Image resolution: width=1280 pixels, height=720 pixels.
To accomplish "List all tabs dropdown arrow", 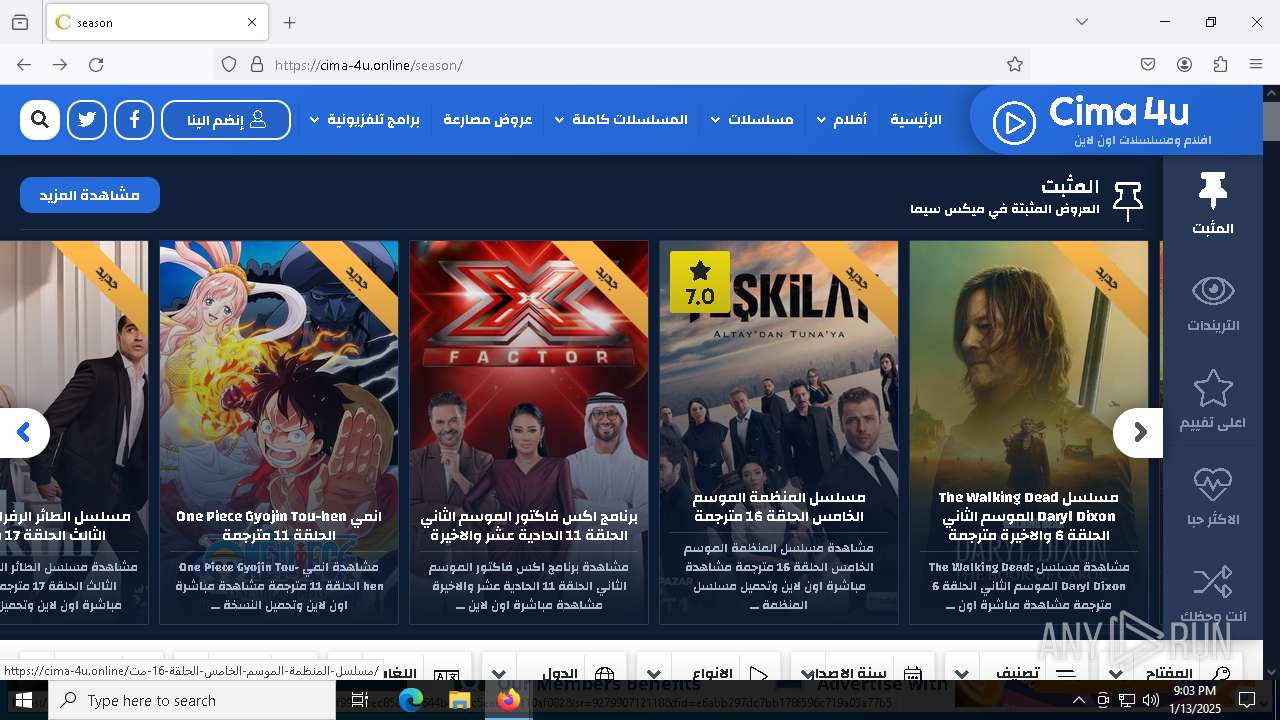I will click(1082, 22).
